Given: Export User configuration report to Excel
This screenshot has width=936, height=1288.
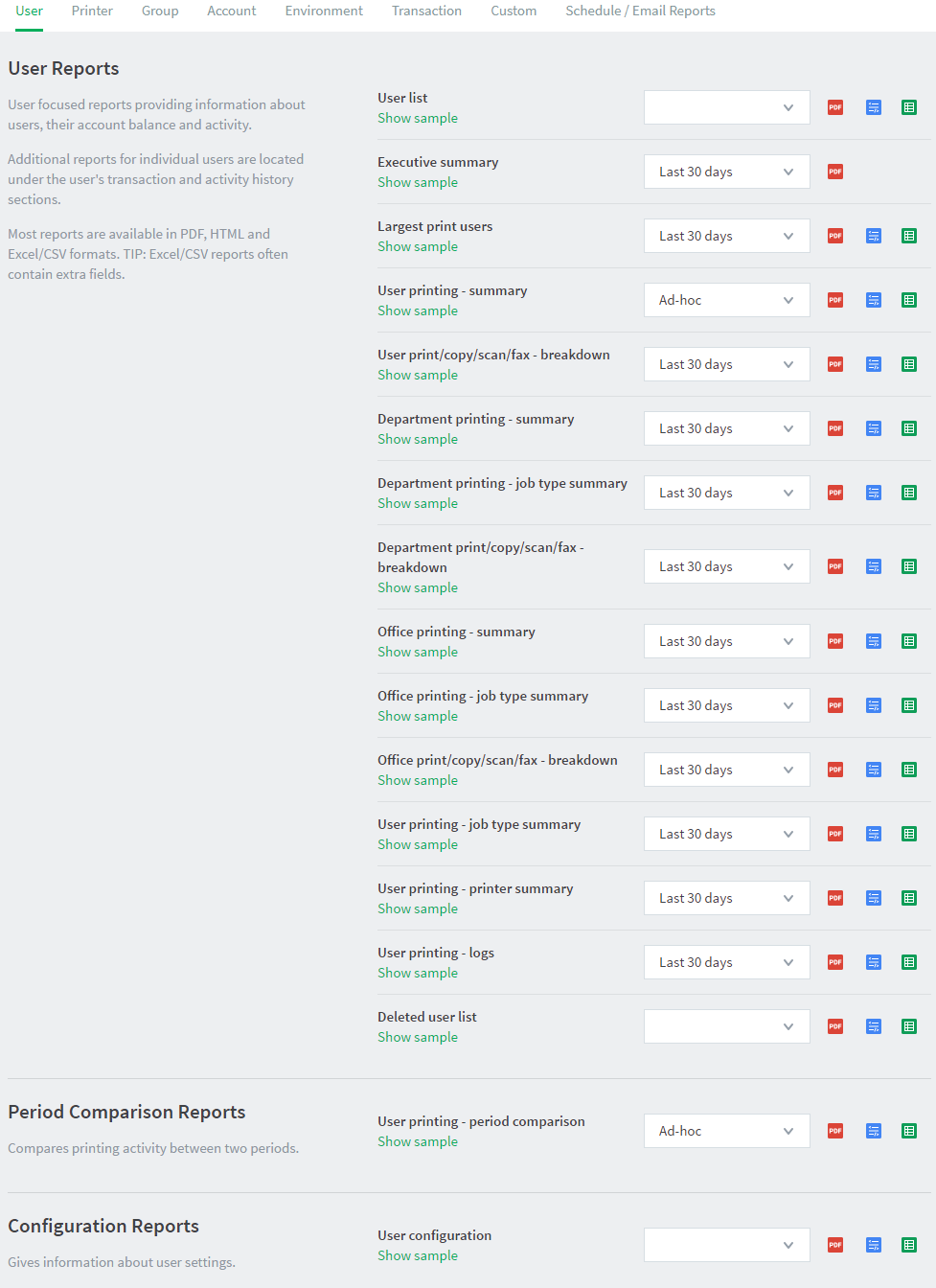Looking at the screenshot, I should (x=909, y=1245).
